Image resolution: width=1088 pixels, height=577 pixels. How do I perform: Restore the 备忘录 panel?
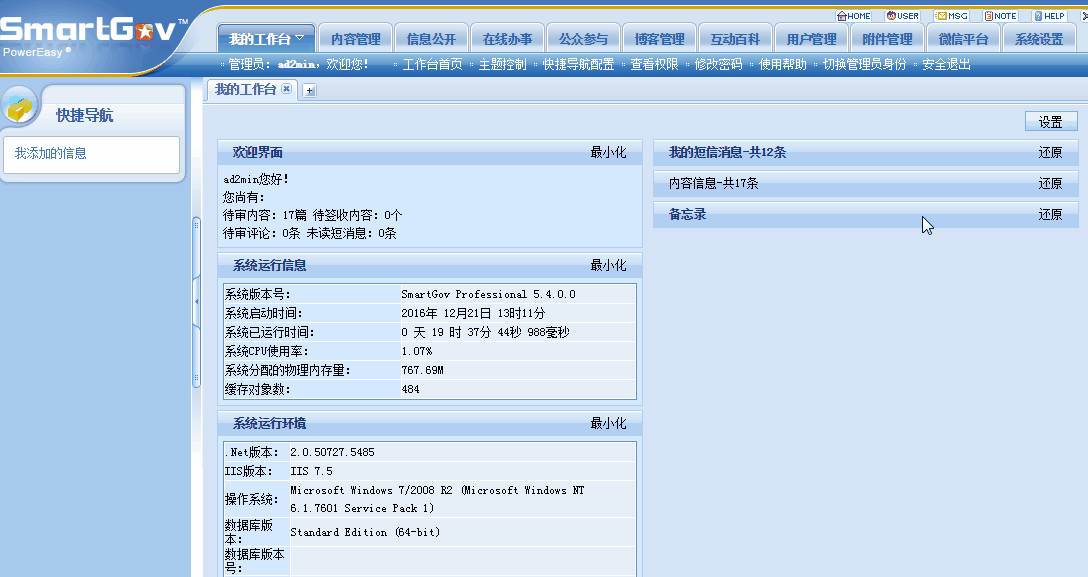[x=1050, y=215]
